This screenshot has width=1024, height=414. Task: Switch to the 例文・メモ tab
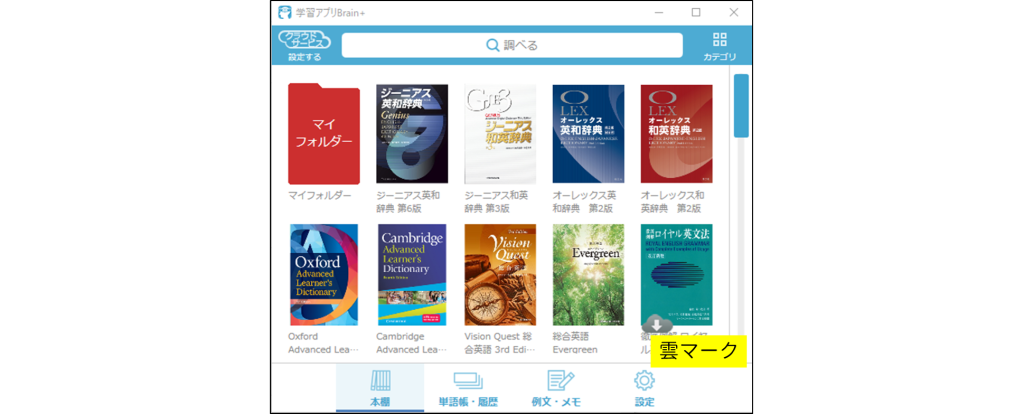tap(556, 389)
